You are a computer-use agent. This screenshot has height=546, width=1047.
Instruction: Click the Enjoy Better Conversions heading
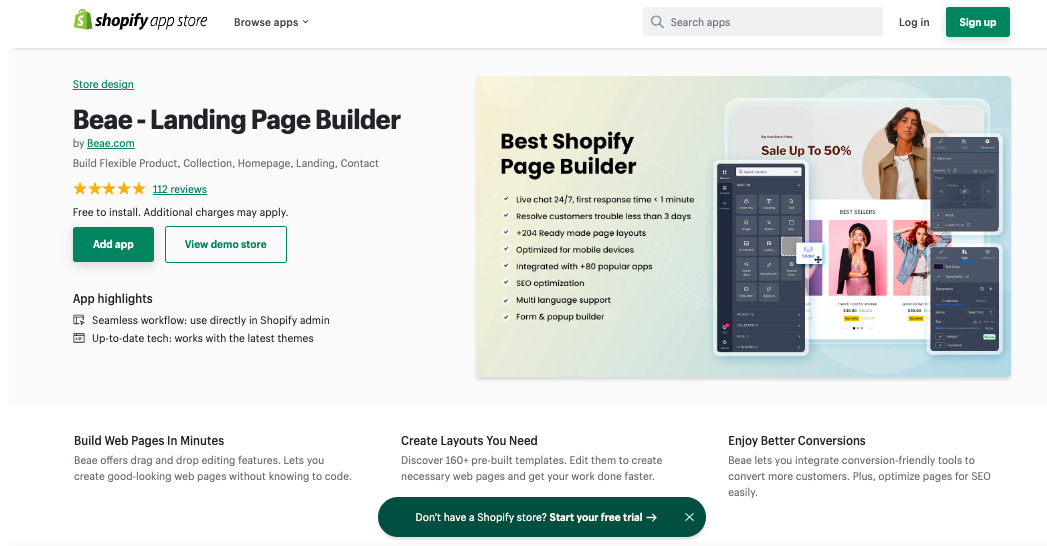tap(797, 441)
